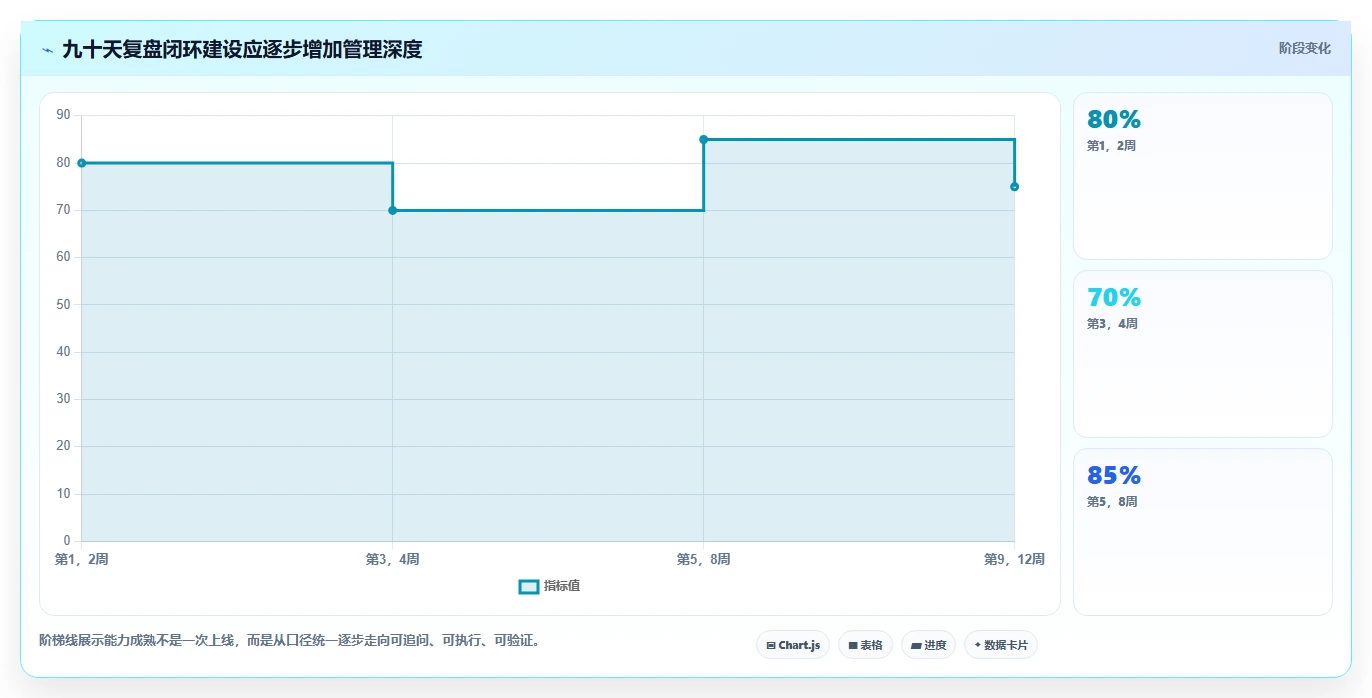
Task: Click the y-axis value 50
Action: click(x=64, y=304)
